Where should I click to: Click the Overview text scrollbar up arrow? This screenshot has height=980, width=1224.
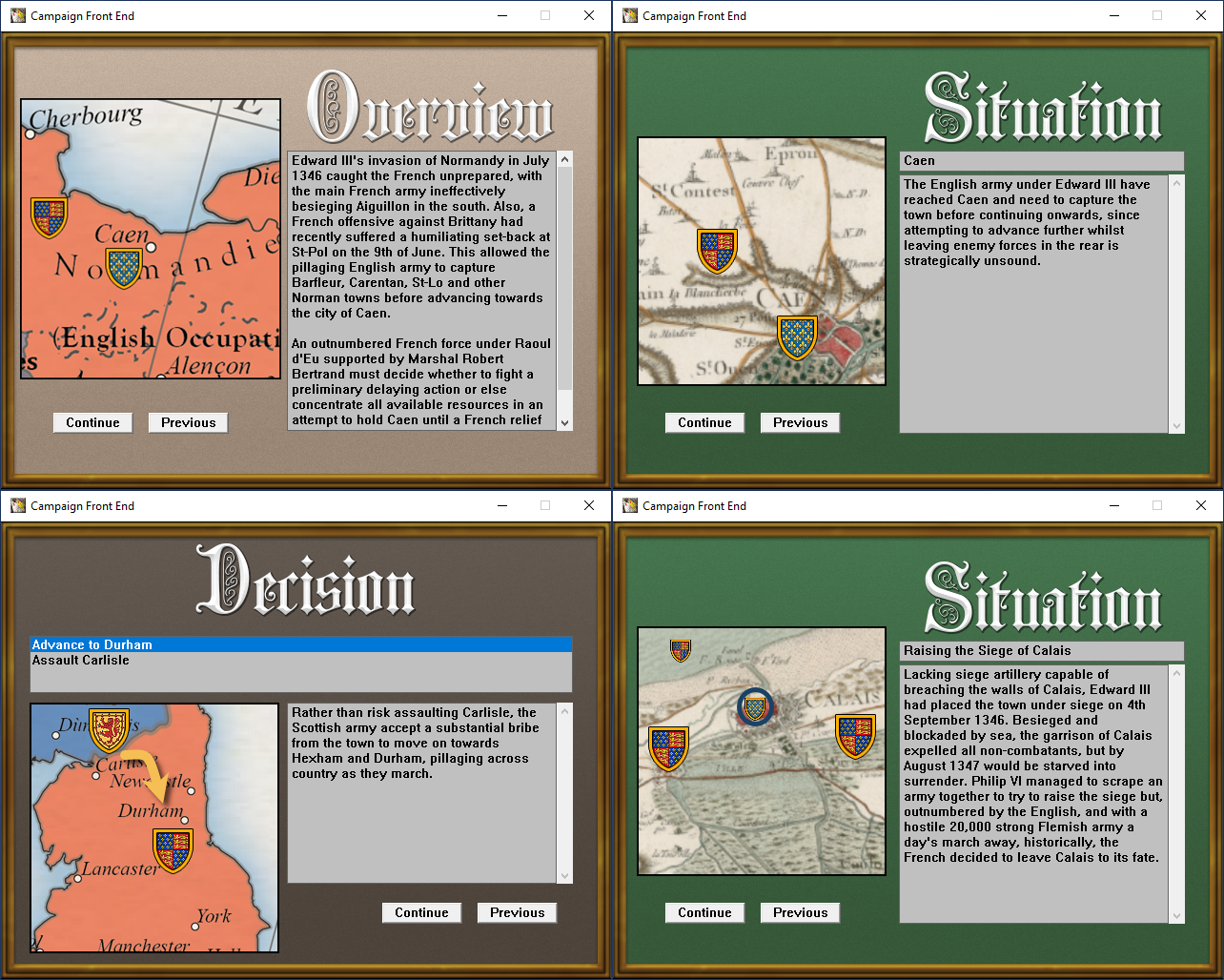564,159
